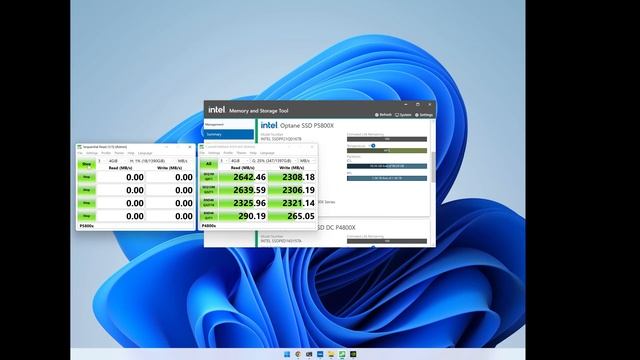Open the test count dropdown in the P5800x window
This screenshot has height=360, width=640.
pos(101,161)
